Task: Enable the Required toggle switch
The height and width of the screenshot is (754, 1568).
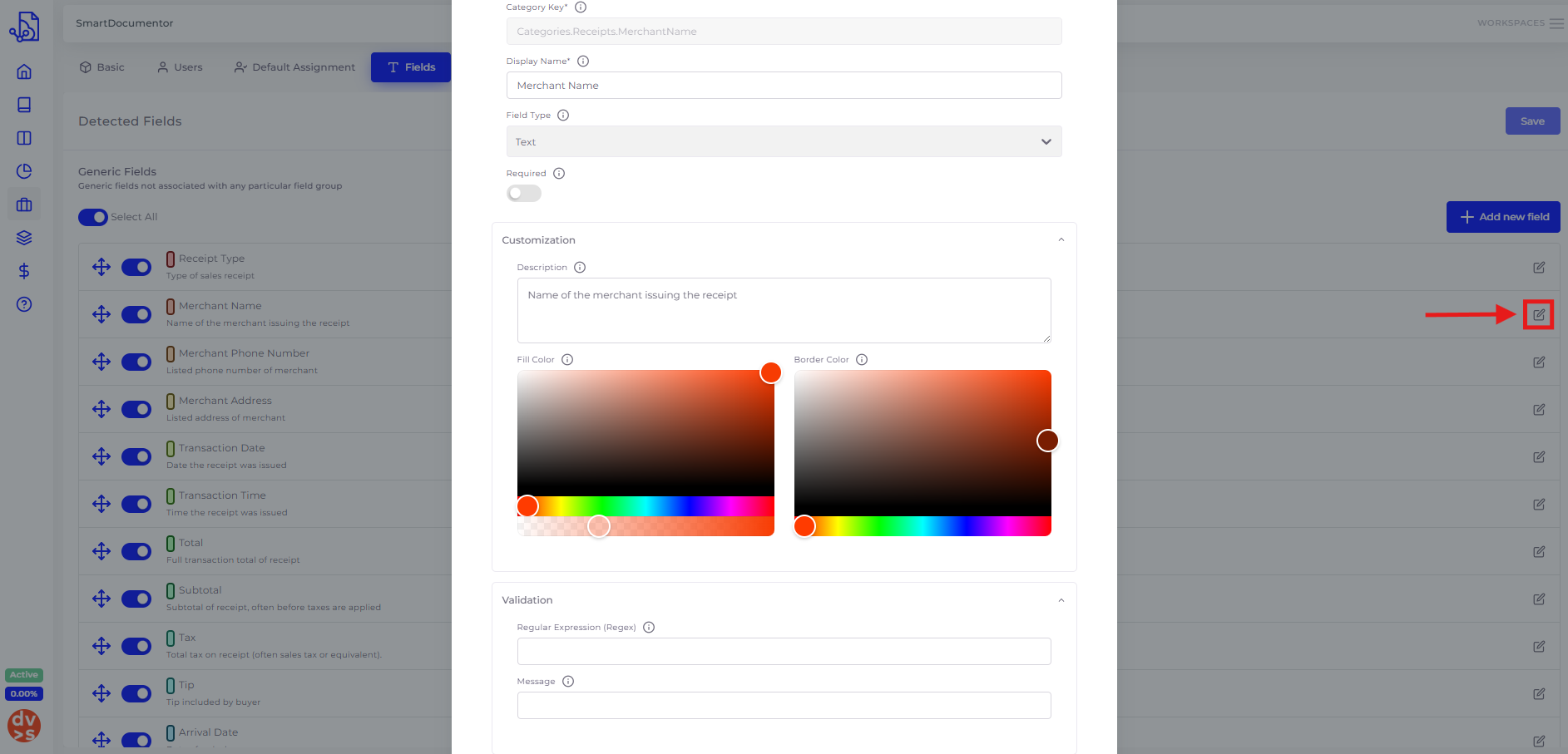Action: click(524, 194)
